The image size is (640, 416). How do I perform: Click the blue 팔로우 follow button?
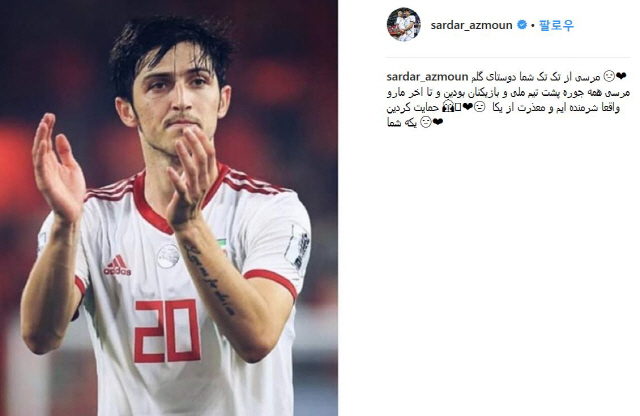point(556,25)
